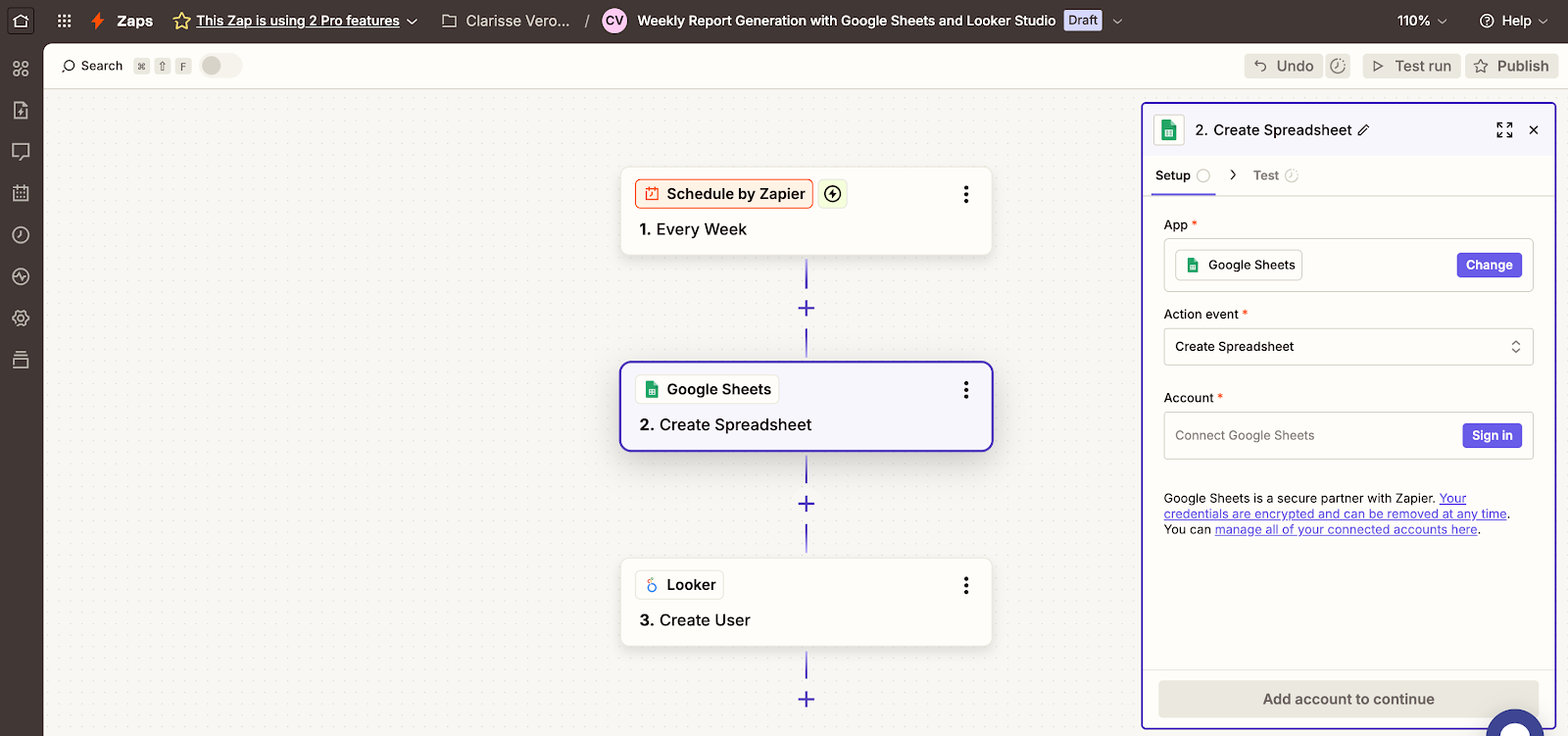Open the sidebar history clock icon

click(x=21, y=235)
